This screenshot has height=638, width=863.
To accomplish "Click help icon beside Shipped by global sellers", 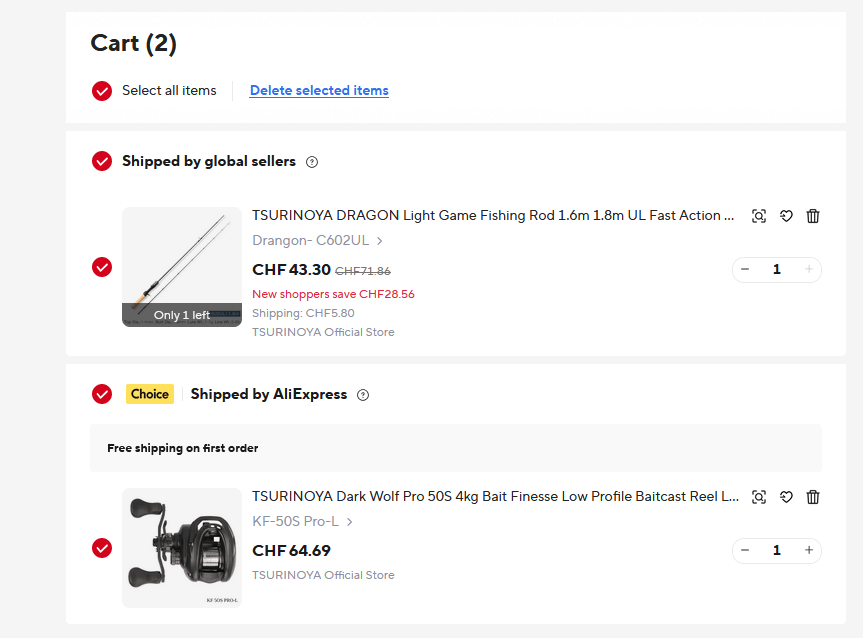I will pyautogui.click(x=312, y=162).
